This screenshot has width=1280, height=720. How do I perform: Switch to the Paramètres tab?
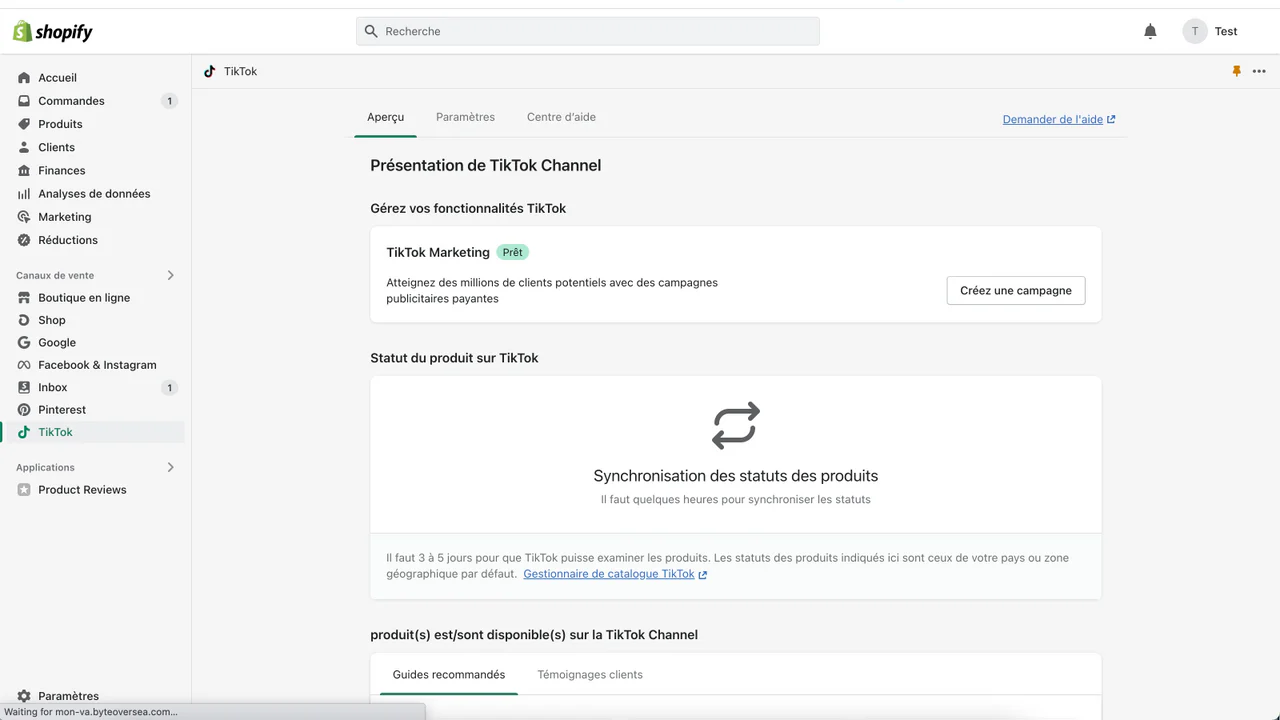pos(465,117)
